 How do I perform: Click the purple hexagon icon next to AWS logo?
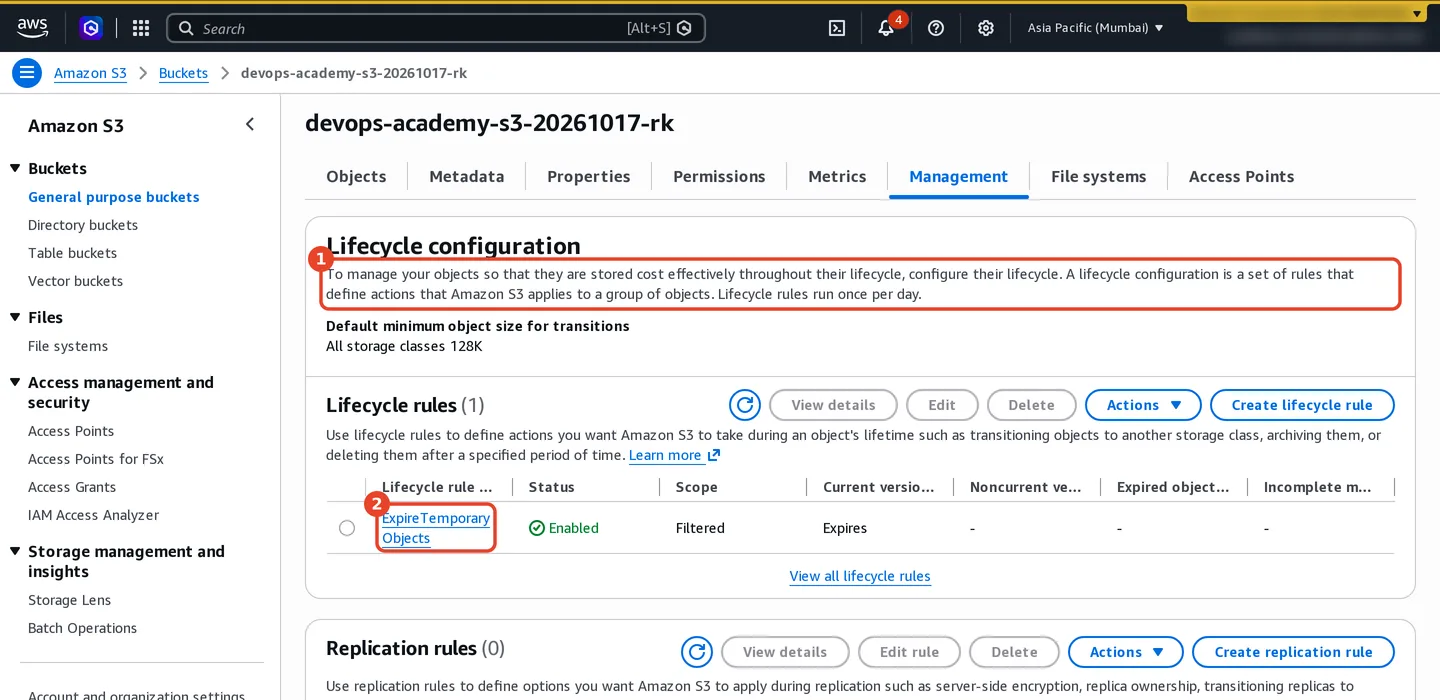click(91, 28)
